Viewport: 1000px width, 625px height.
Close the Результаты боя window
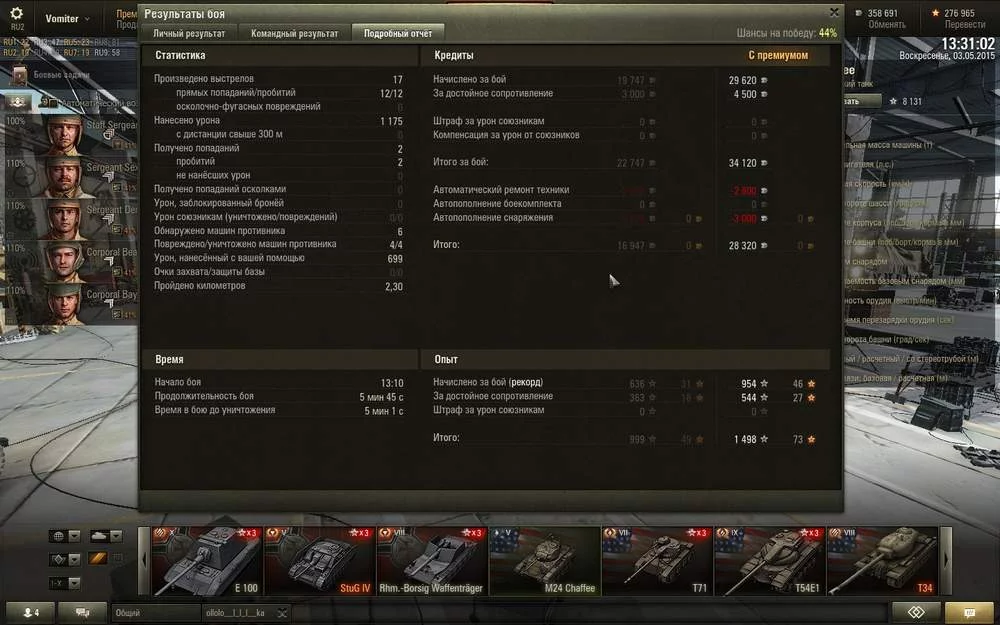834,12
